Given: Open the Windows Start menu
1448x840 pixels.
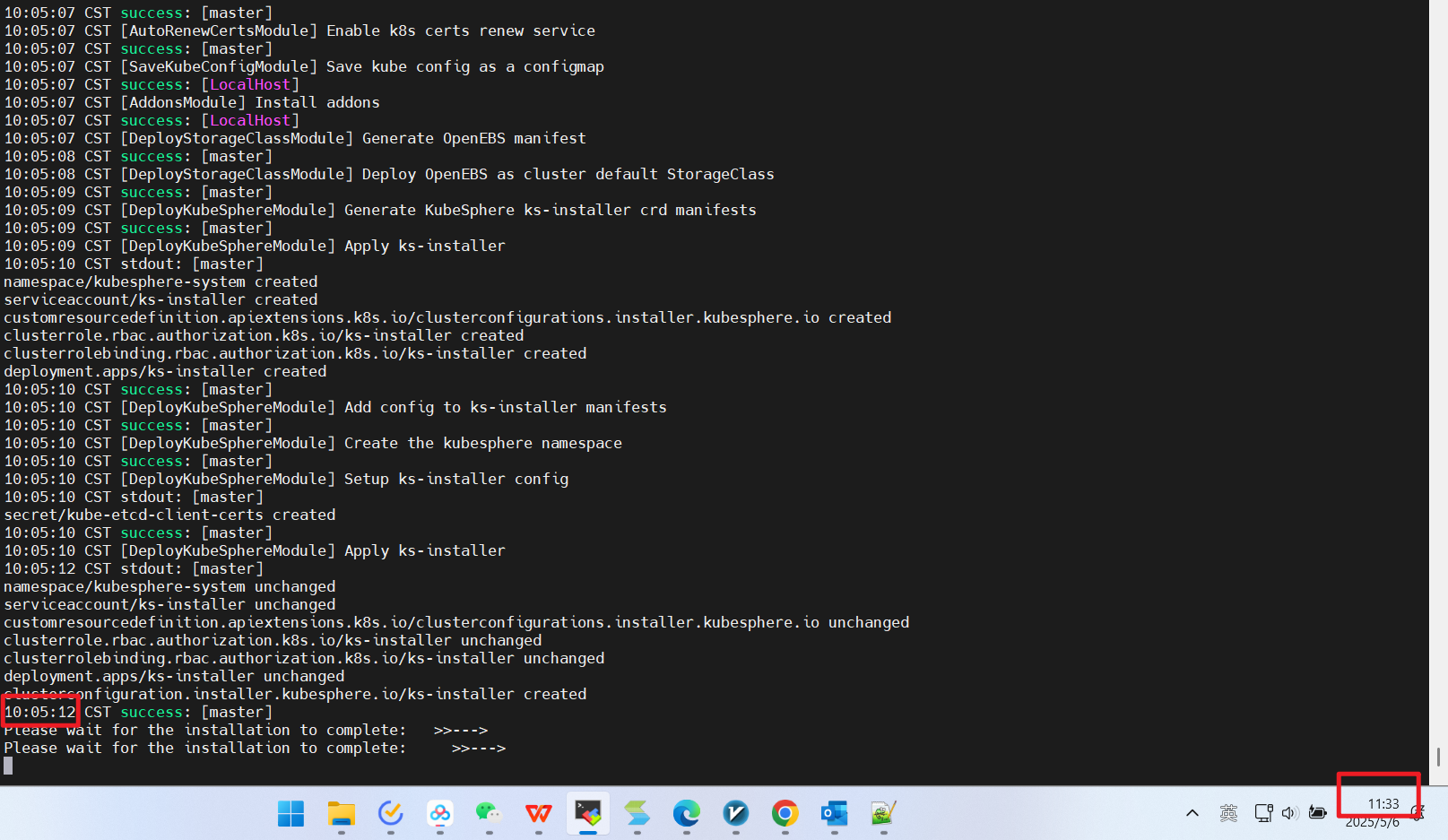Looking at the screenshot, I should (x=291, y=813).
